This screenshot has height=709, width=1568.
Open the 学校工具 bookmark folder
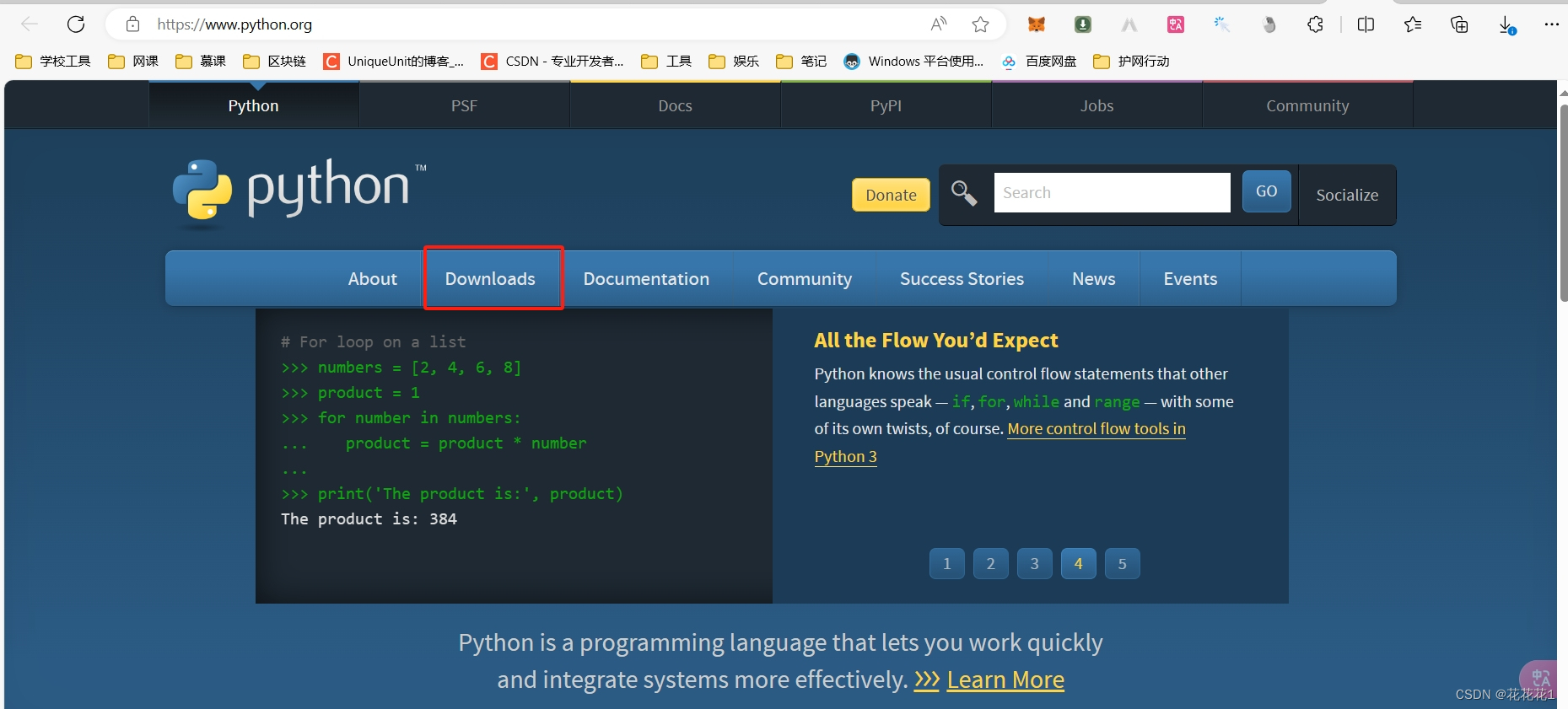coord(53,62)
